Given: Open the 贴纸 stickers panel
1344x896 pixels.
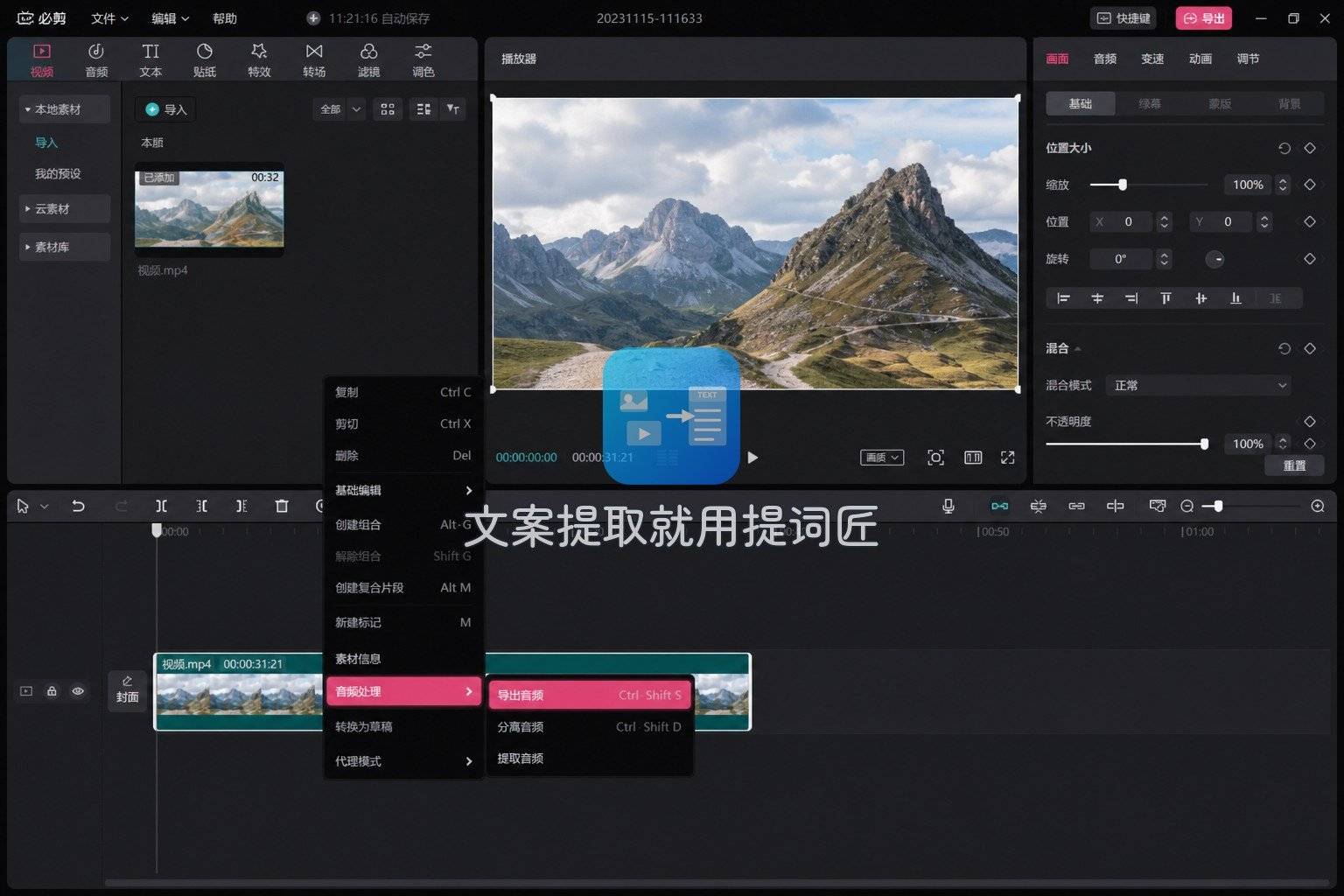Looking at the screenshot, I should (x=204, y=59).
